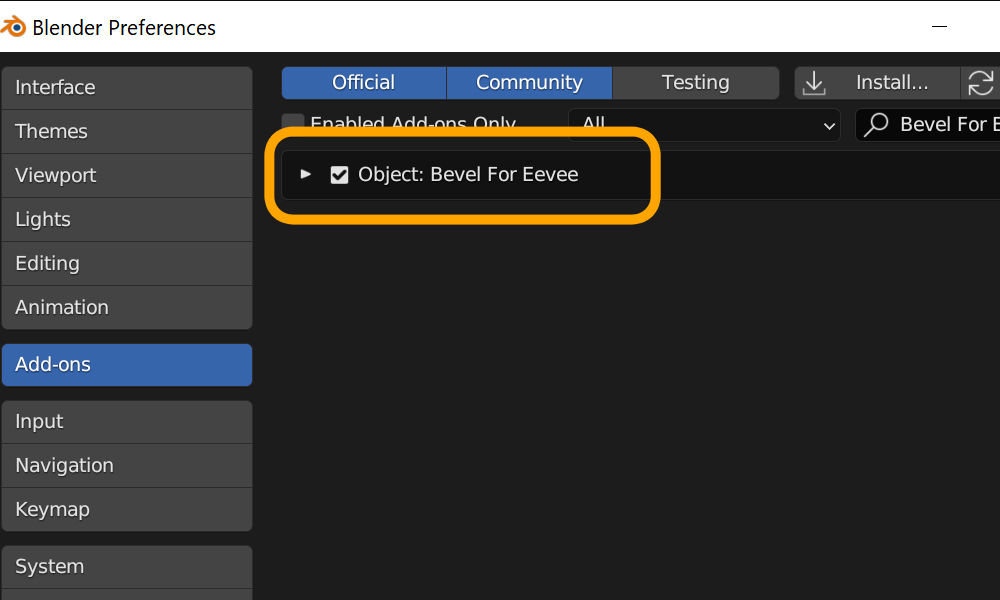
Task: Show the Animation preferences
Action: tap(127, 307)
